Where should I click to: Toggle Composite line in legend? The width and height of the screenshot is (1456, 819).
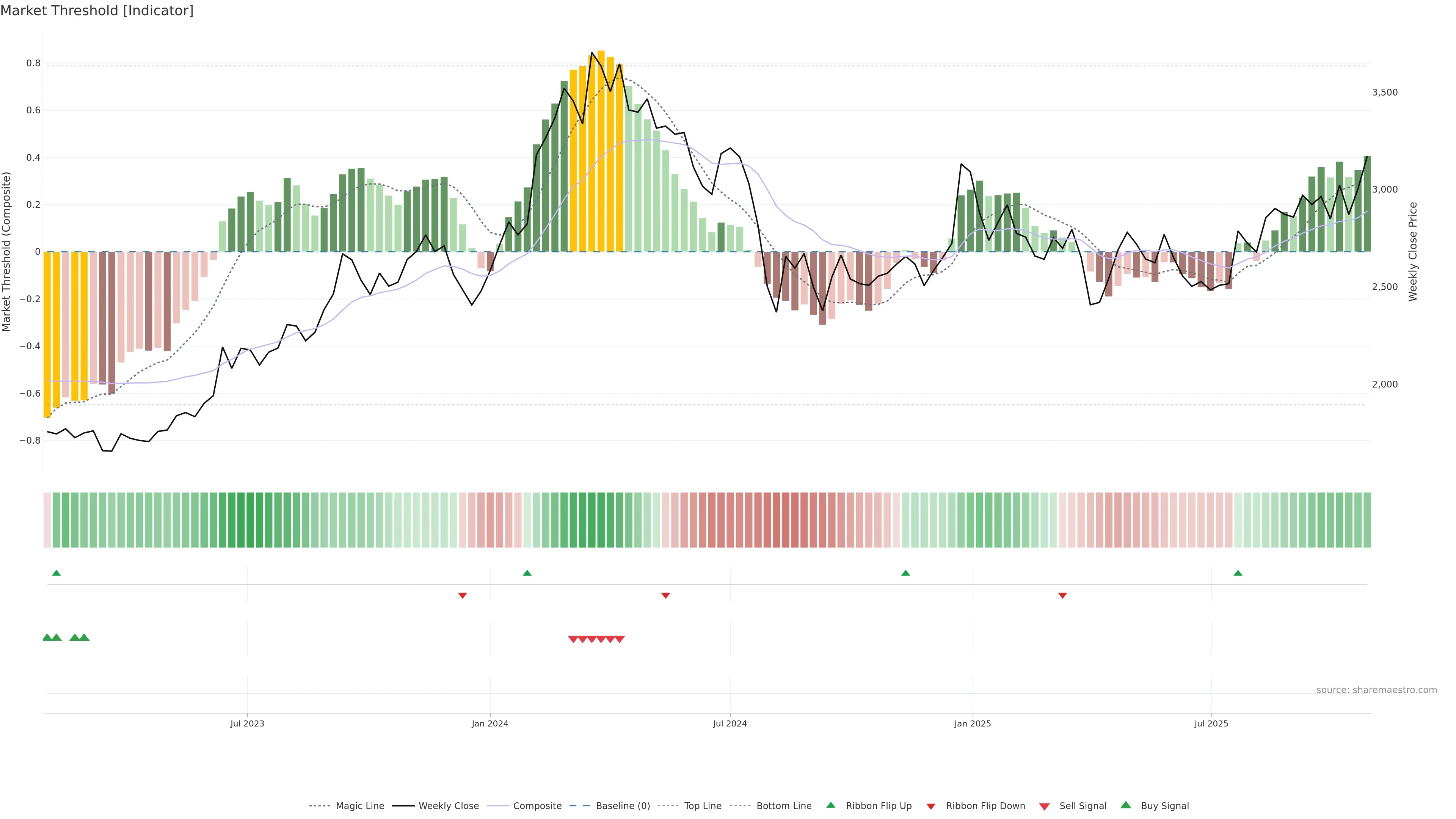pyautogui.click(x=537, y=806)
